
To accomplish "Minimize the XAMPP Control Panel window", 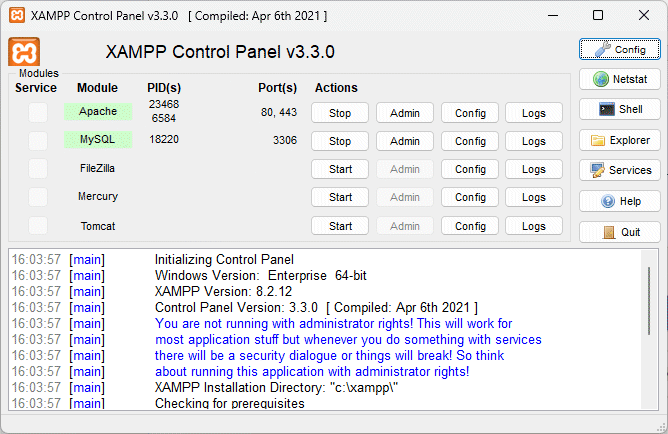I will click(553, 15).
